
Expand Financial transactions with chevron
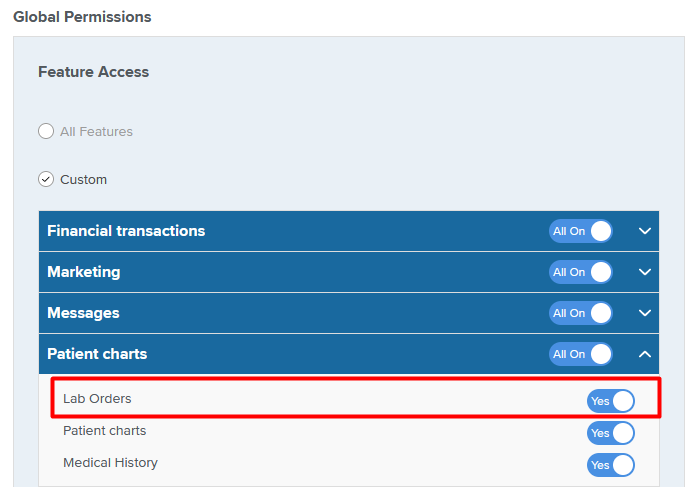click(645, 231)
